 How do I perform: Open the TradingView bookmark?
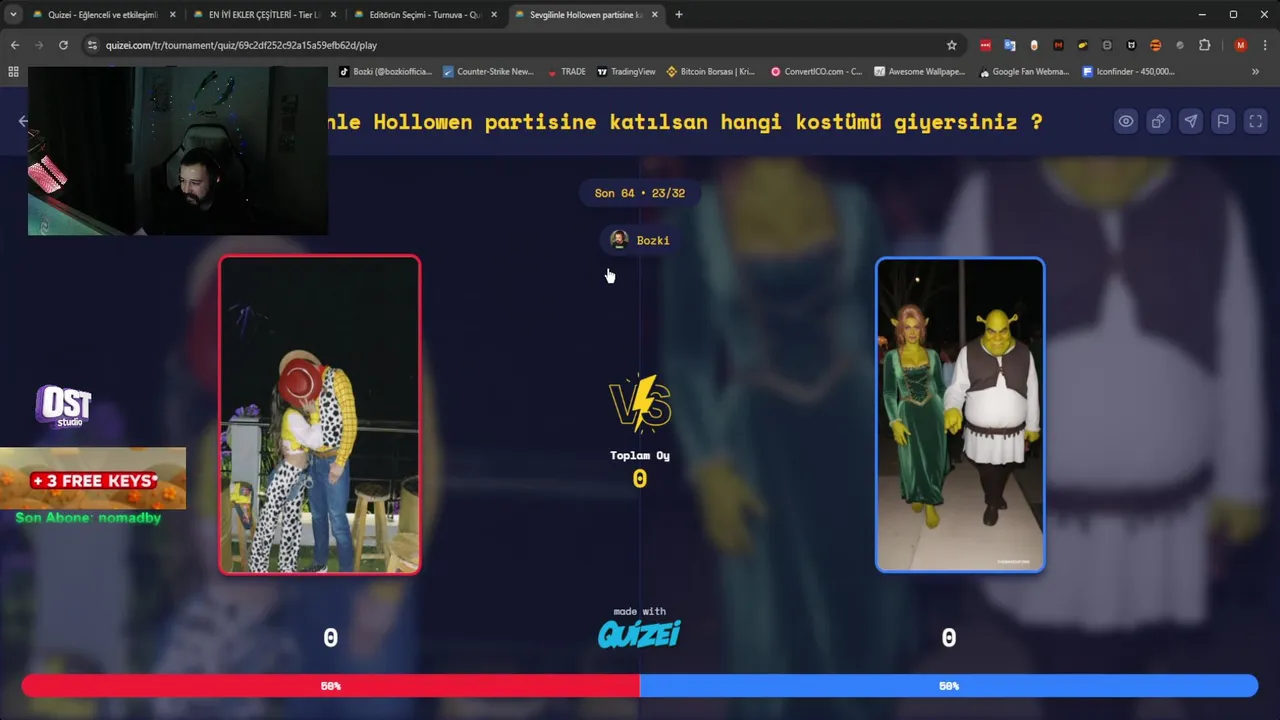[626, 72]
